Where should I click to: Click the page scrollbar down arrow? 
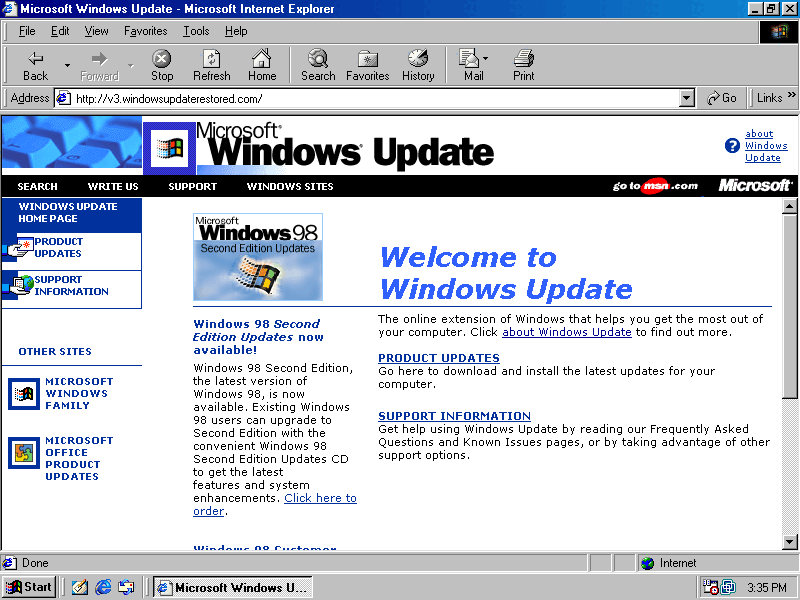(x=790, y=541)
